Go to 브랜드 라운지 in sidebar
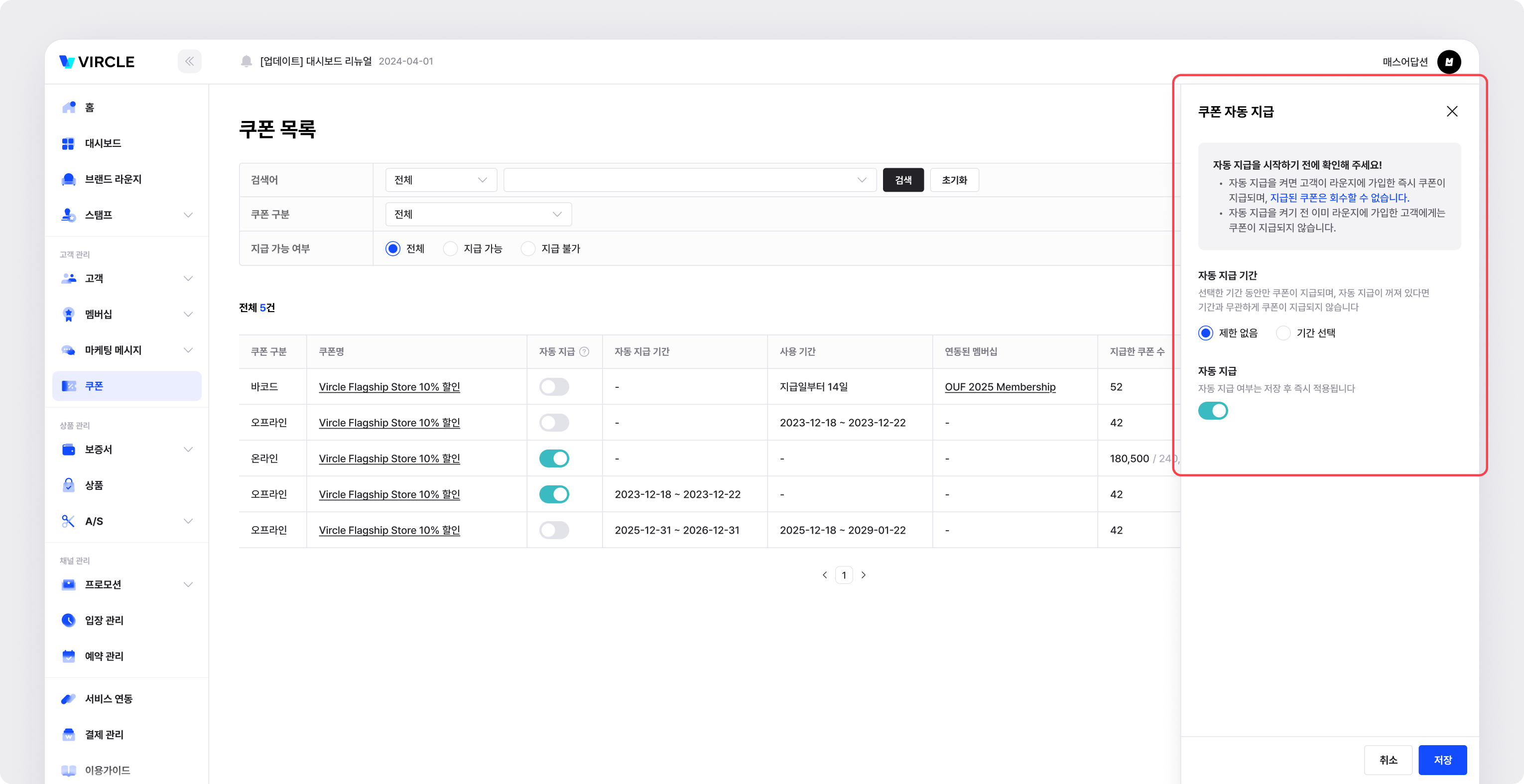Viewport: 1524px width, 784px height. 113,179
